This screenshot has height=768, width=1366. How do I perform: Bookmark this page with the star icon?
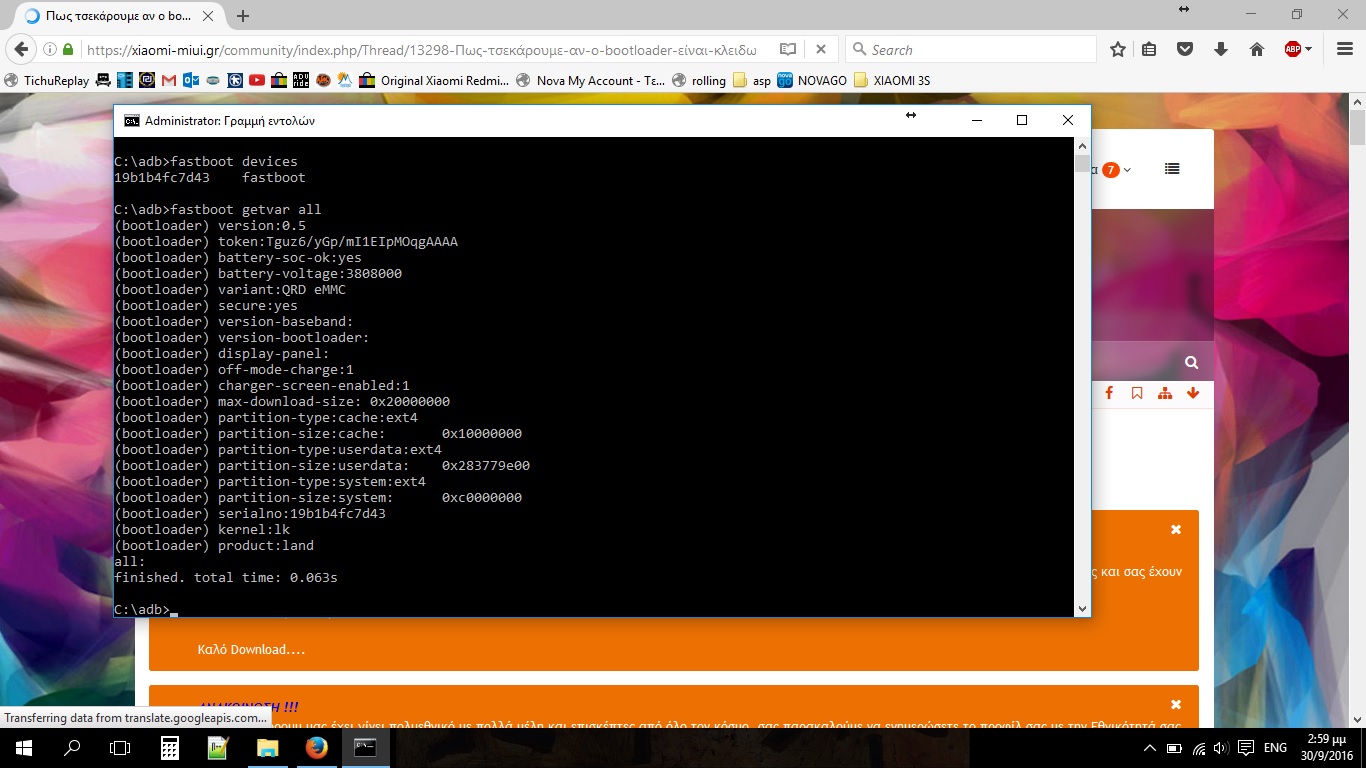click(1118, 50)
